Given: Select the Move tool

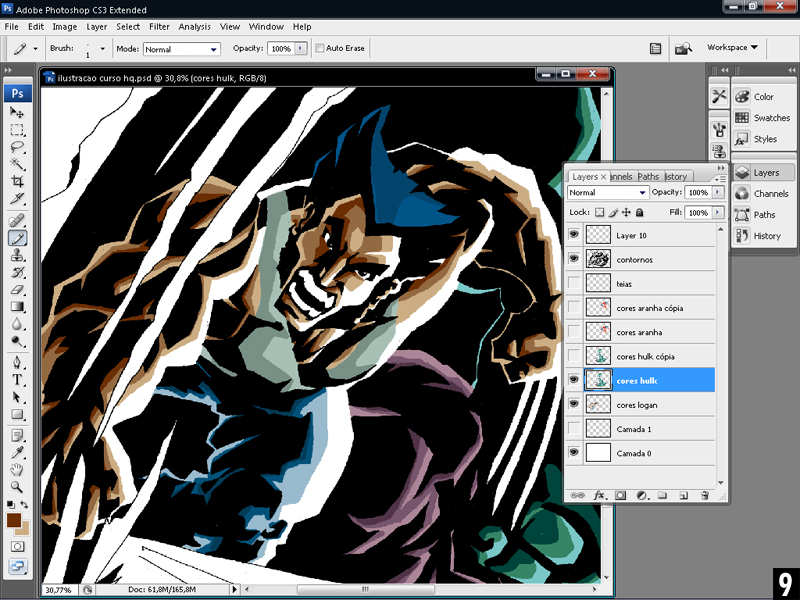Looking at the screenshot, I should (18, 113).
